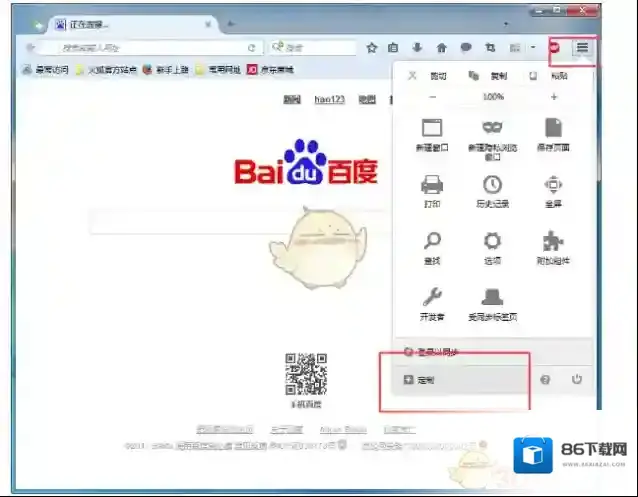This screenshot has width=638, height=497.
Task: Click the quit power icon
Action: pos(577,379)
